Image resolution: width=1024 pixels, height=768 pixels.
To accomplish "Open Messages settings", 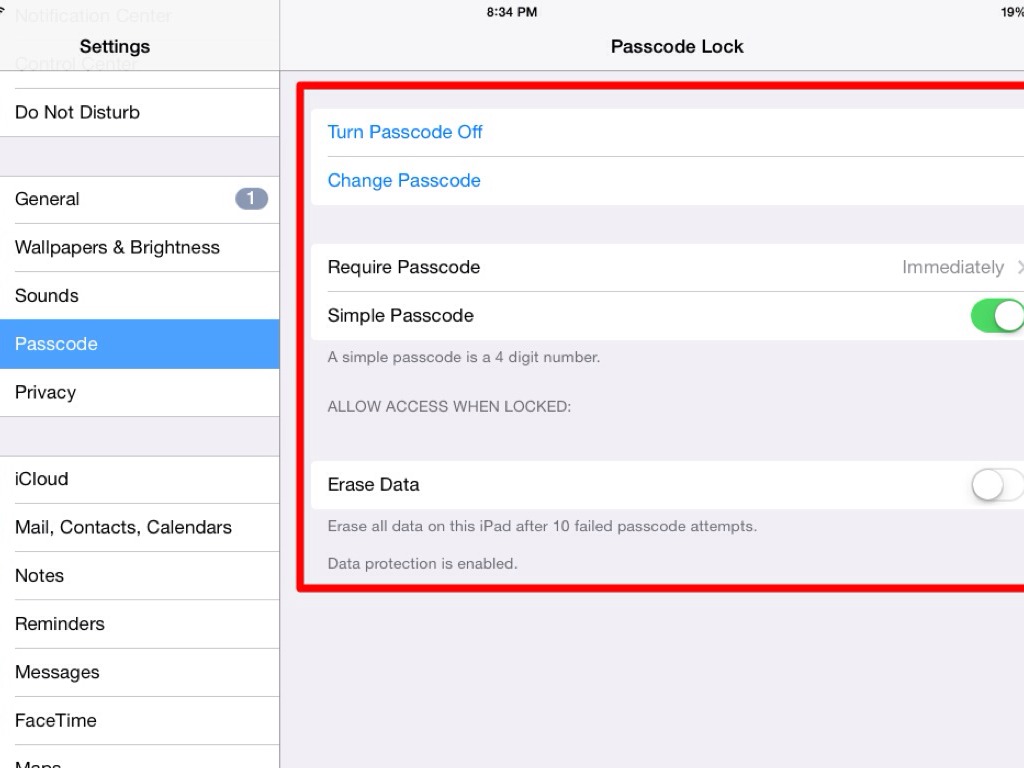I will point(57,672).
